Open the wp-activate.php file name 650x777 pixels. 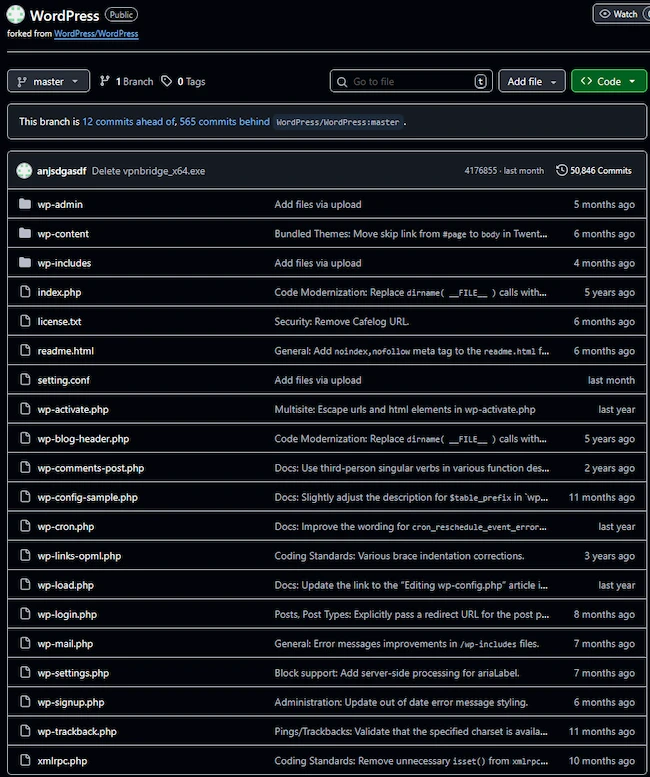pyautogui.click(x=73, y=409)
